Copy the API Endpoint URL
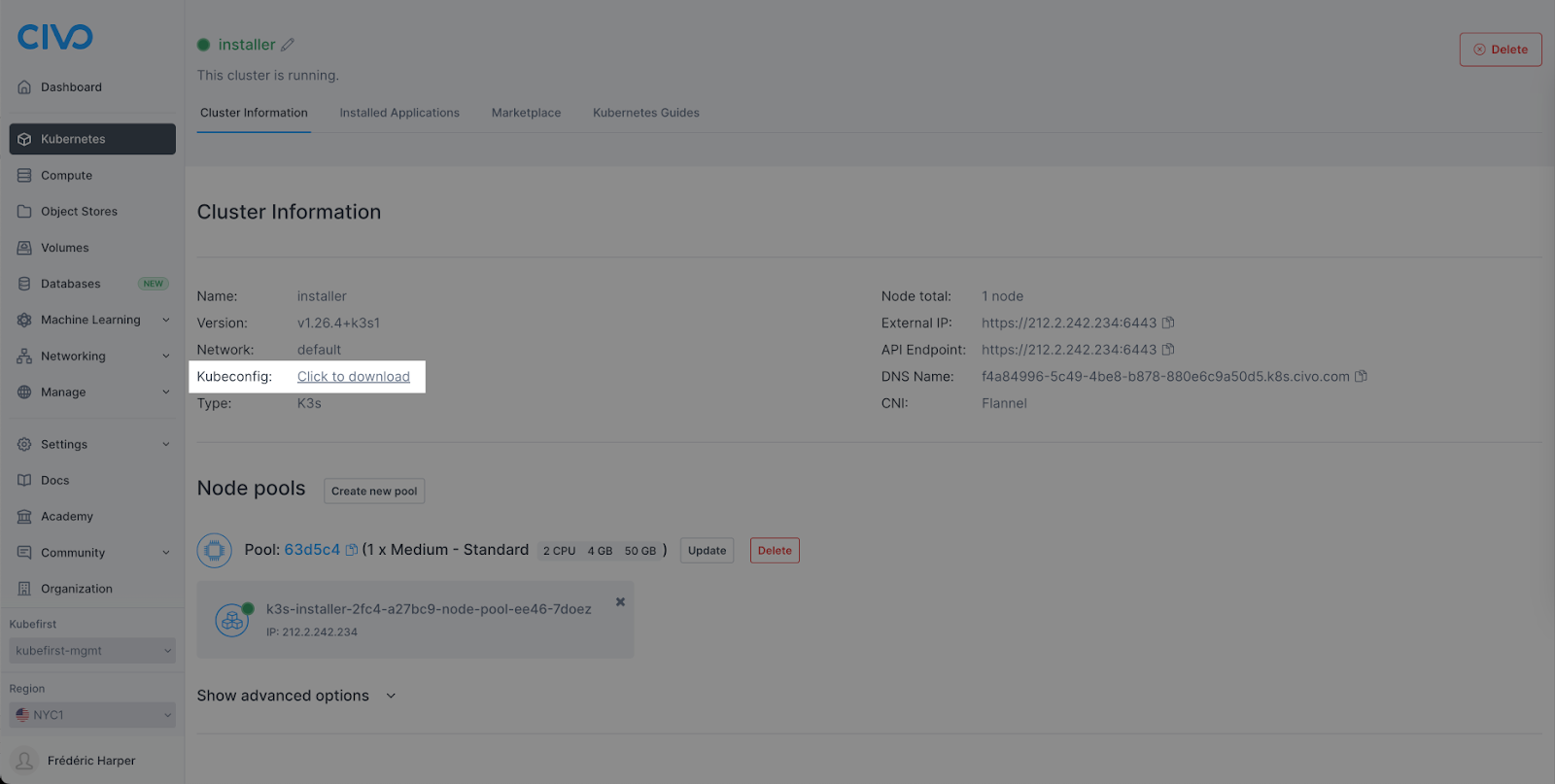 point(1168,350)
